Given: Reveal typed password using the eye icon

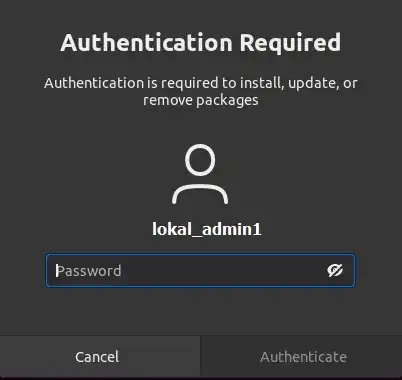Looking at the screenshot, I should click(x=335, y=270).
